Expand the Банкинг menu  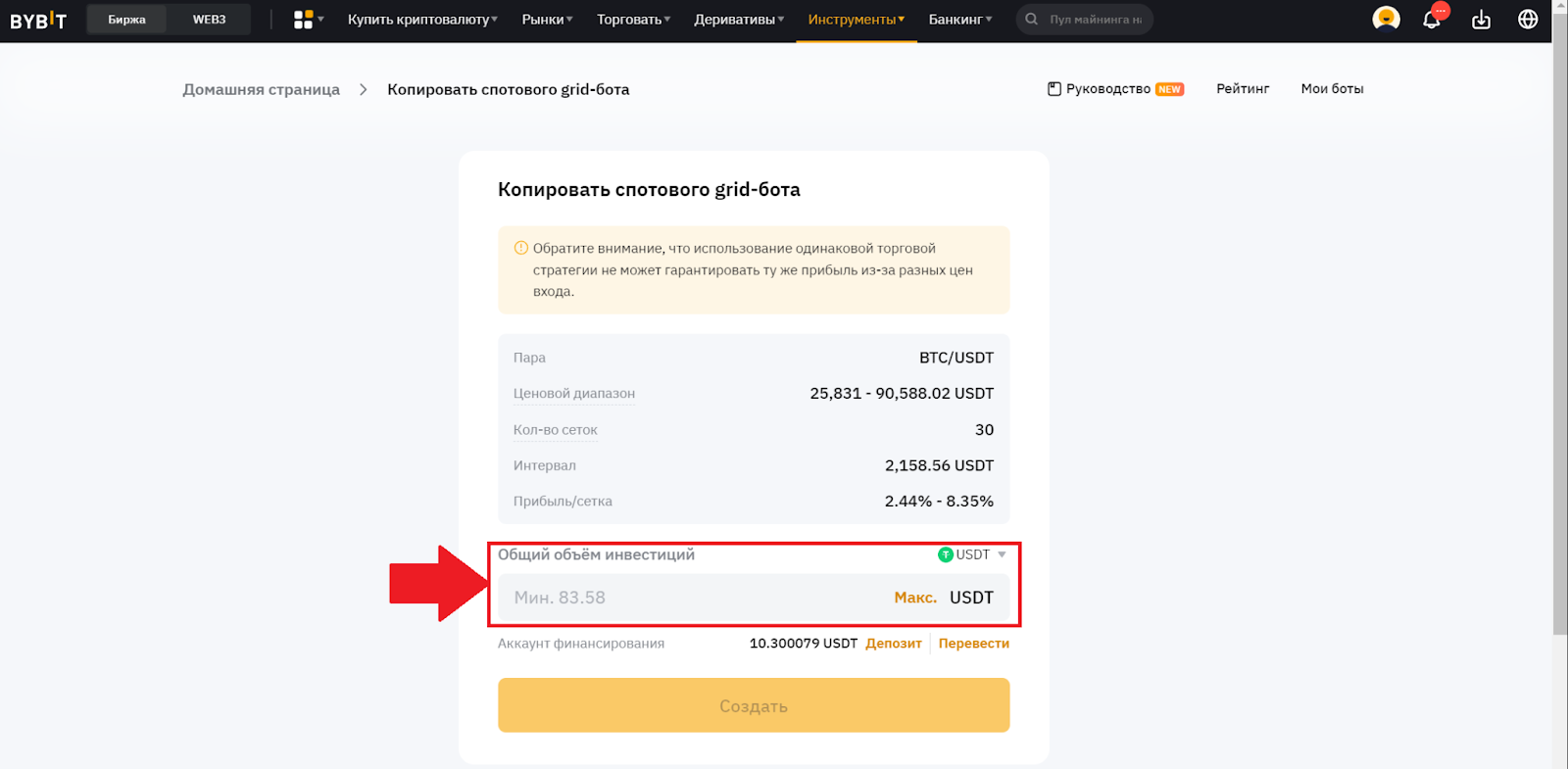pyautogui.click(x=960, y=20)
